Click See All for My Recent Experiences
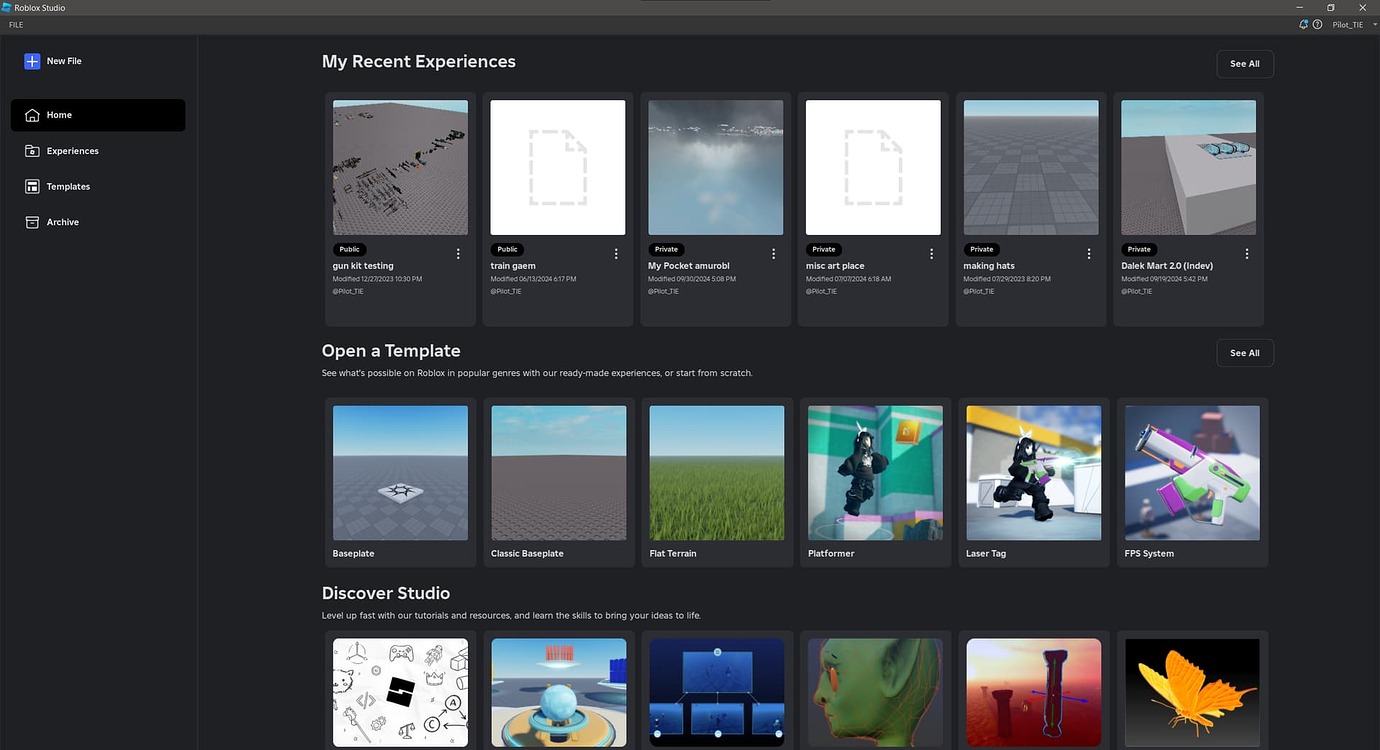The width and height of the screenshot is (1380, 750). pyautogui.click(x=1244, y=63)
